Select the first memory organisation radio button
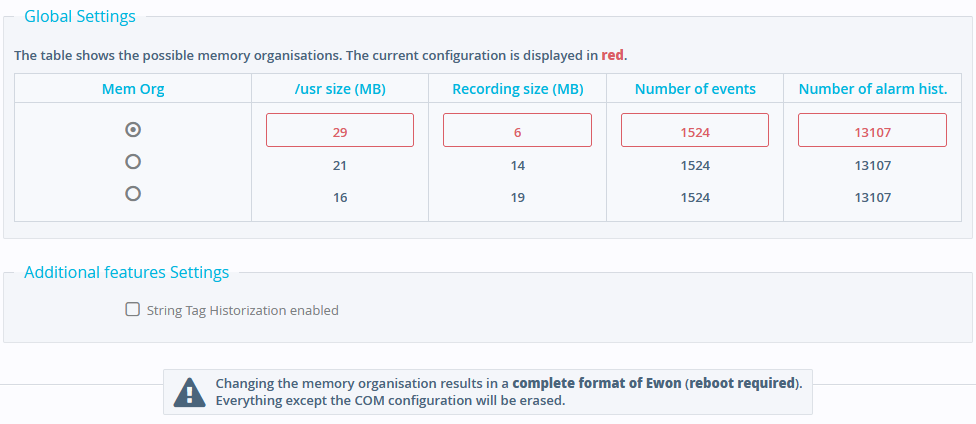The image size is (976, 424). (x=133, y=130)
